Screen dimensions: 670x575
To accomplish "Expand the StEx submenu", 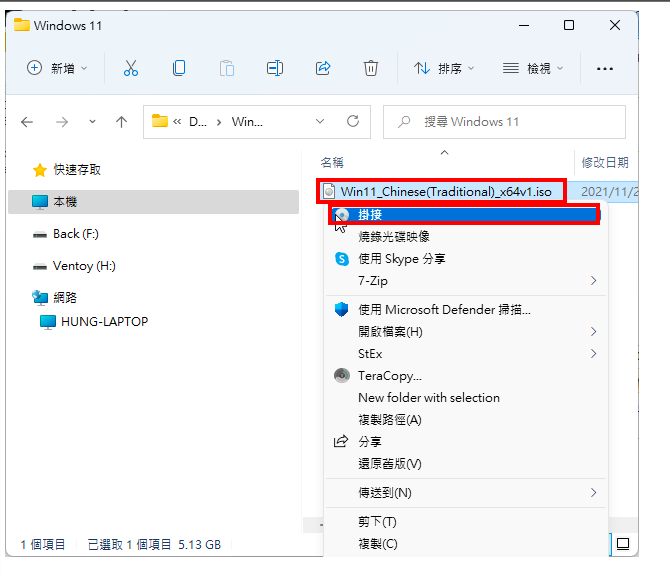I will [593, 354].
